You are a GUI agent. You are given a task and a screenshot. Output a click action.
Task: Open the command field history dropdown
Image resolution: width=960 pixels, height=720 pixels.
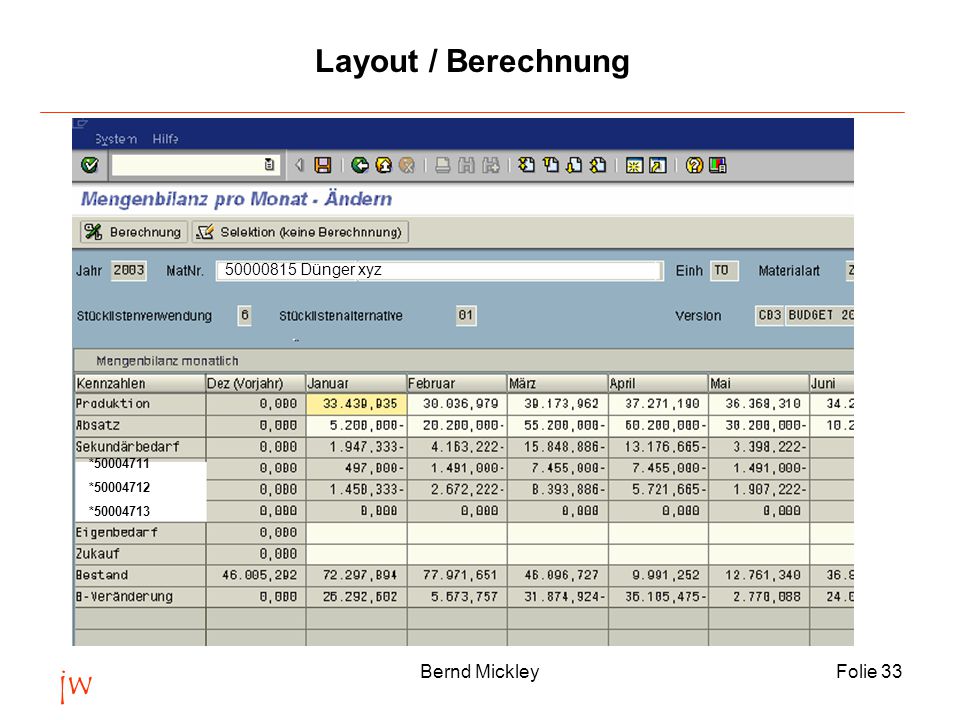[x=269, y=165]
